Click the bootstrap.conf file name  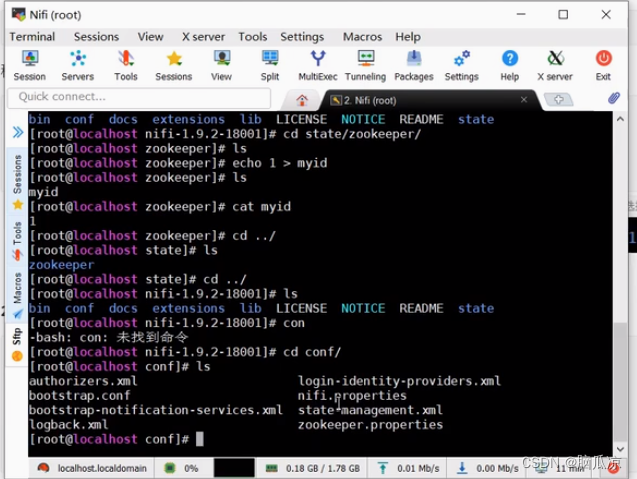[80, 396]
